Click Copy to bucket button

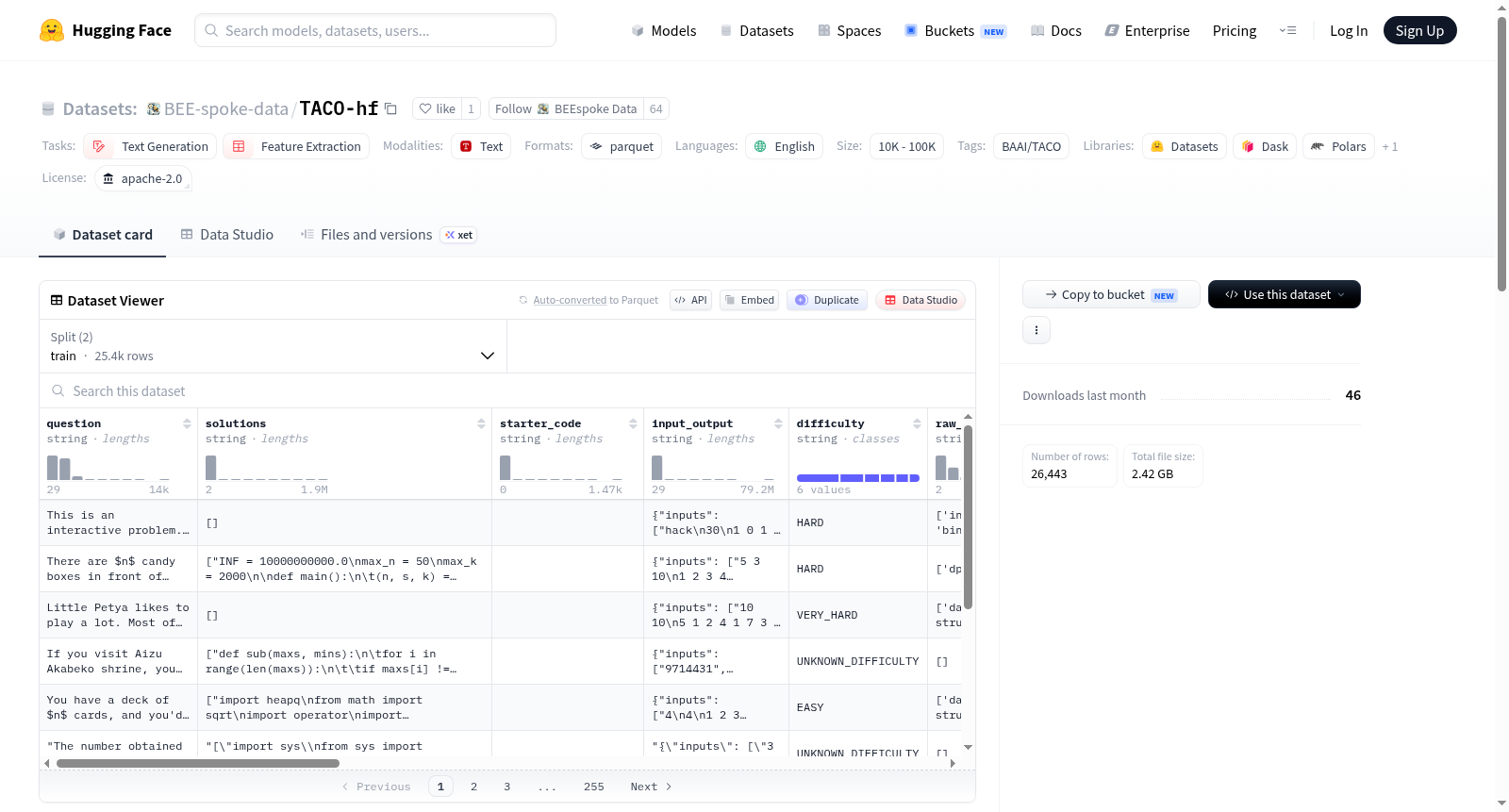pyautogui.click(x=1111, y=294)
